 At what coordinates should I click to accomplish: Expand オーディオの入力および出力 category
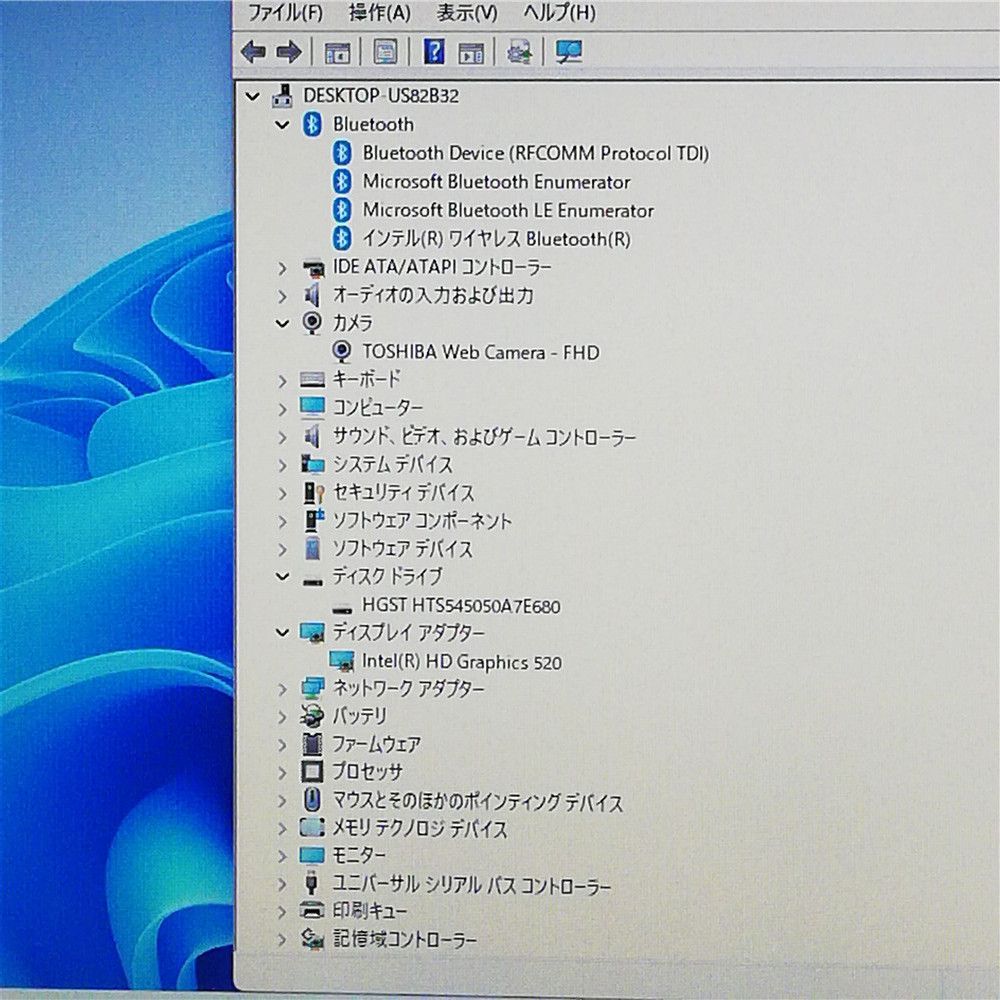[x=282, y=296]
